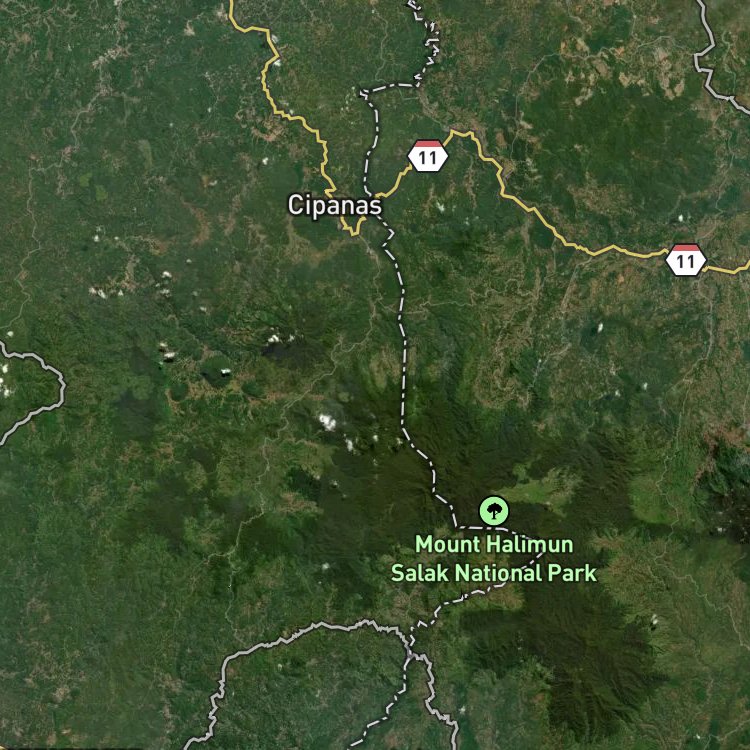Select the route 11 shield at eastern road
This screenshot has height=750, width=750.
click(686, 260)
